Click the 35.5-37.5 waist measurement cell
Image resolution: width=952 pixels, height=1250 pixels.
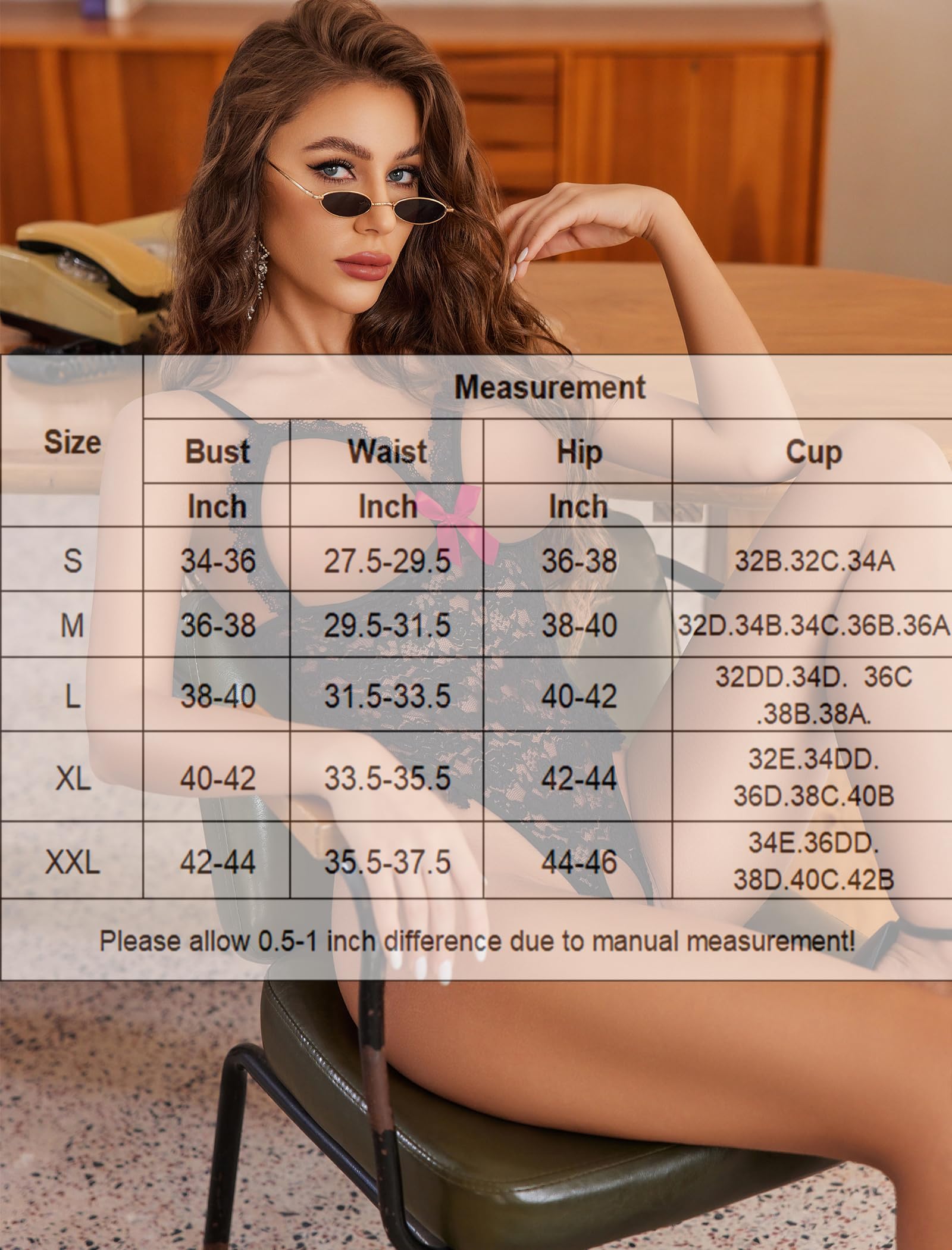click(387, 862)
